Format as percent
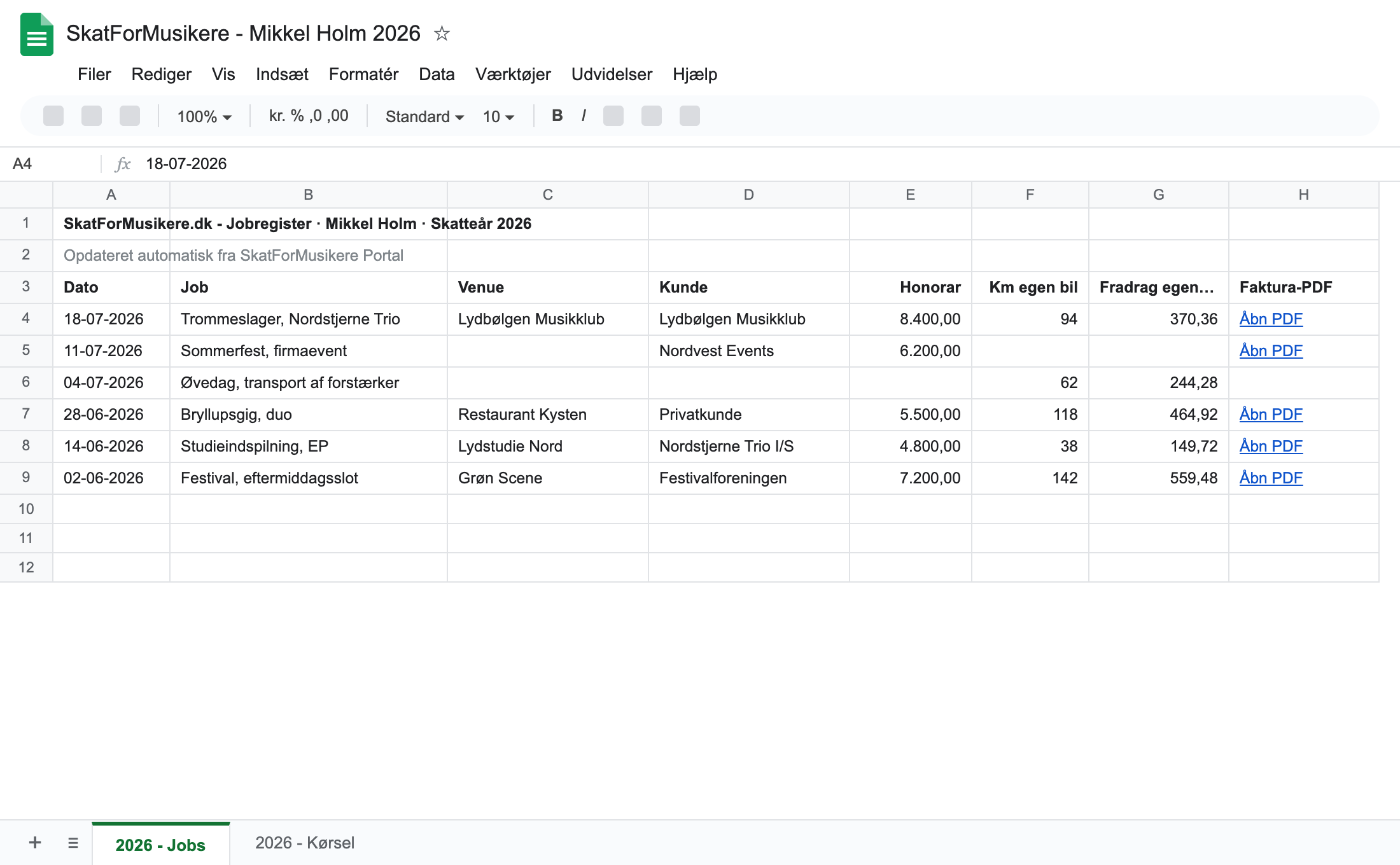Viewport: 1400px width, 865px height. click(297, 116)
